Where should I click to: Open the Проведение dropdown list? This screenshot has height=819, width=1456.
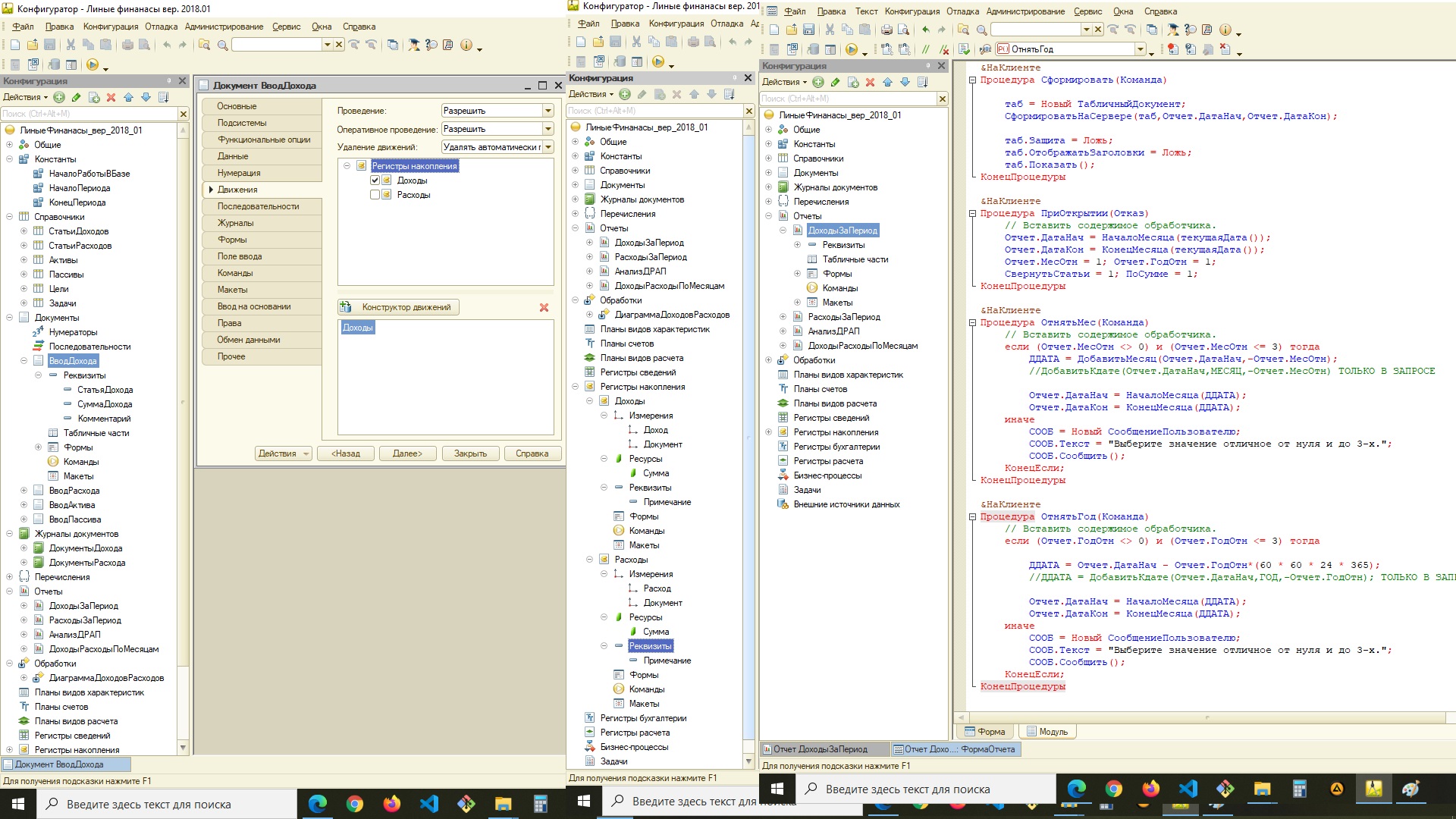548,111
